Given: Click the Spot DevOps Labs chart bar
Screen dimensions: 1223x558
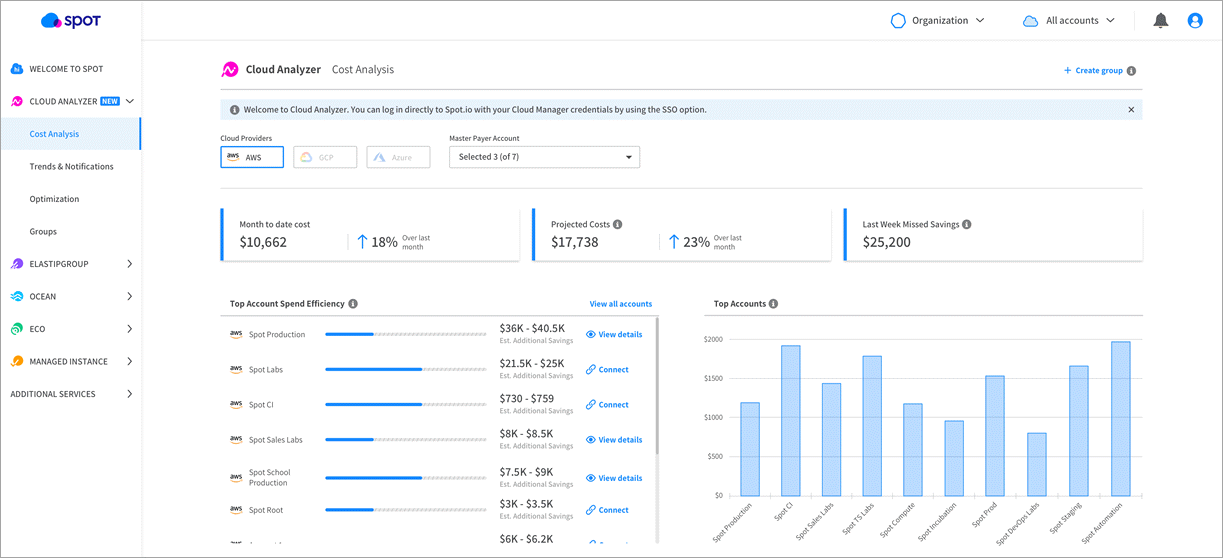Looking at the screenshot, I should coord(1037,465).
